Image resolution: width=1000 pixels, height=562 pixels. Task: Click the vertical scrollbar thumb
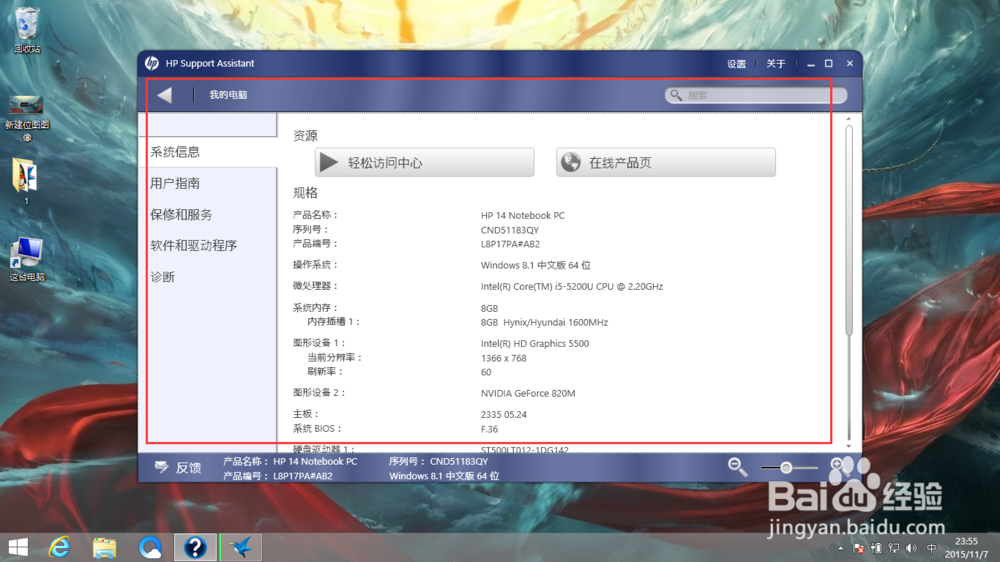[849, 230]
